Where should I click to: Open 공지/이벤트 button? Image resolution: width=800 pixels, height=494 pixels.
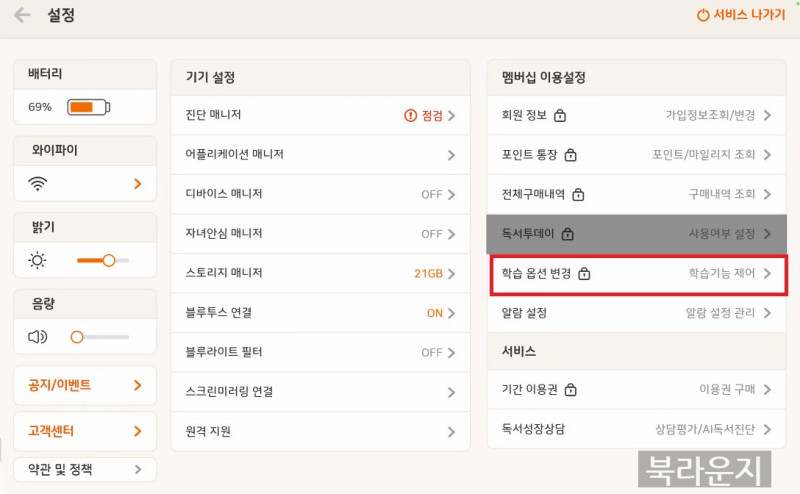click(85, 384)
